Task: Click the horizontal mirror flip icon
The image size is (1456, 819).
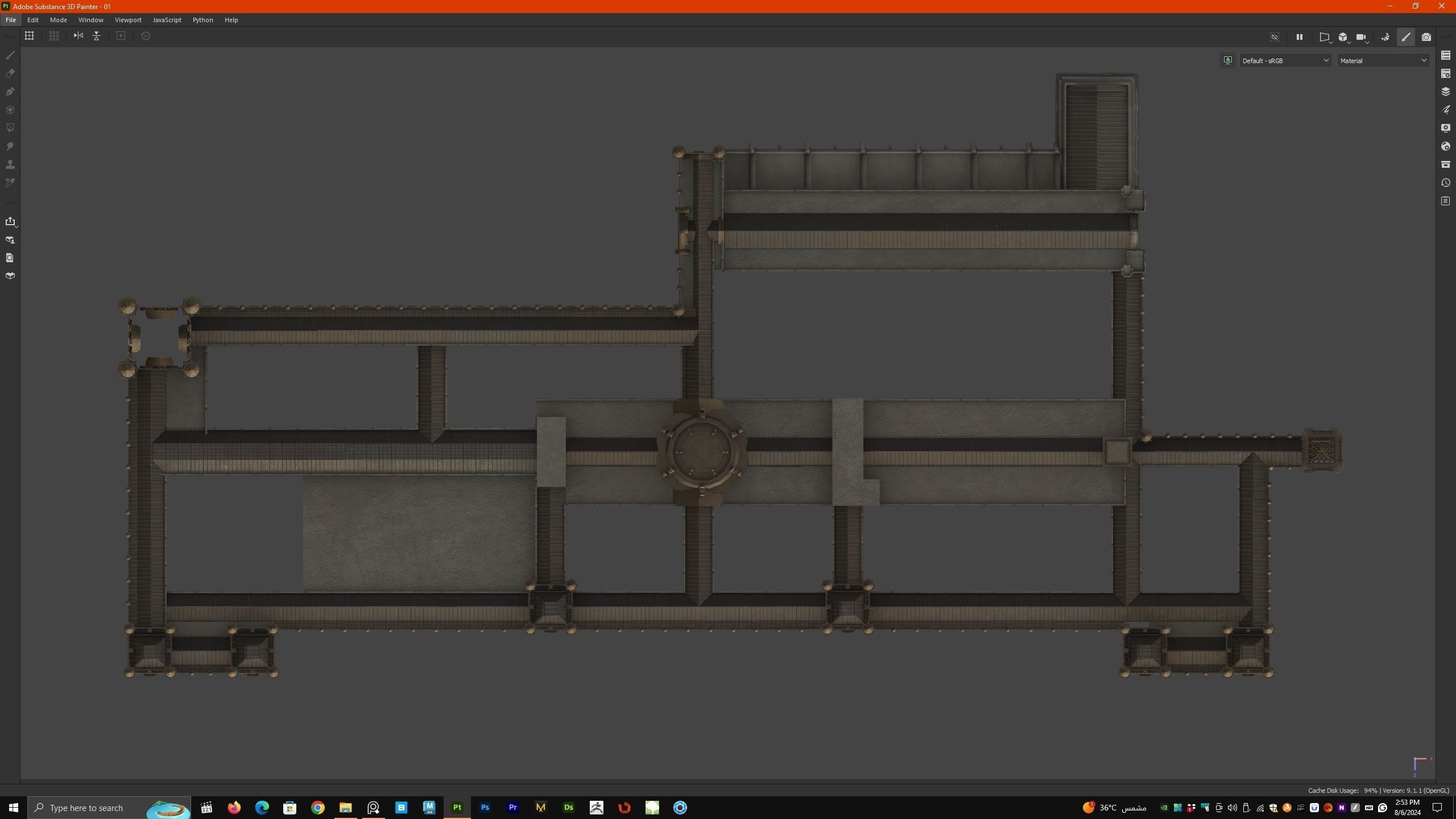Action: tap(78, 36)
